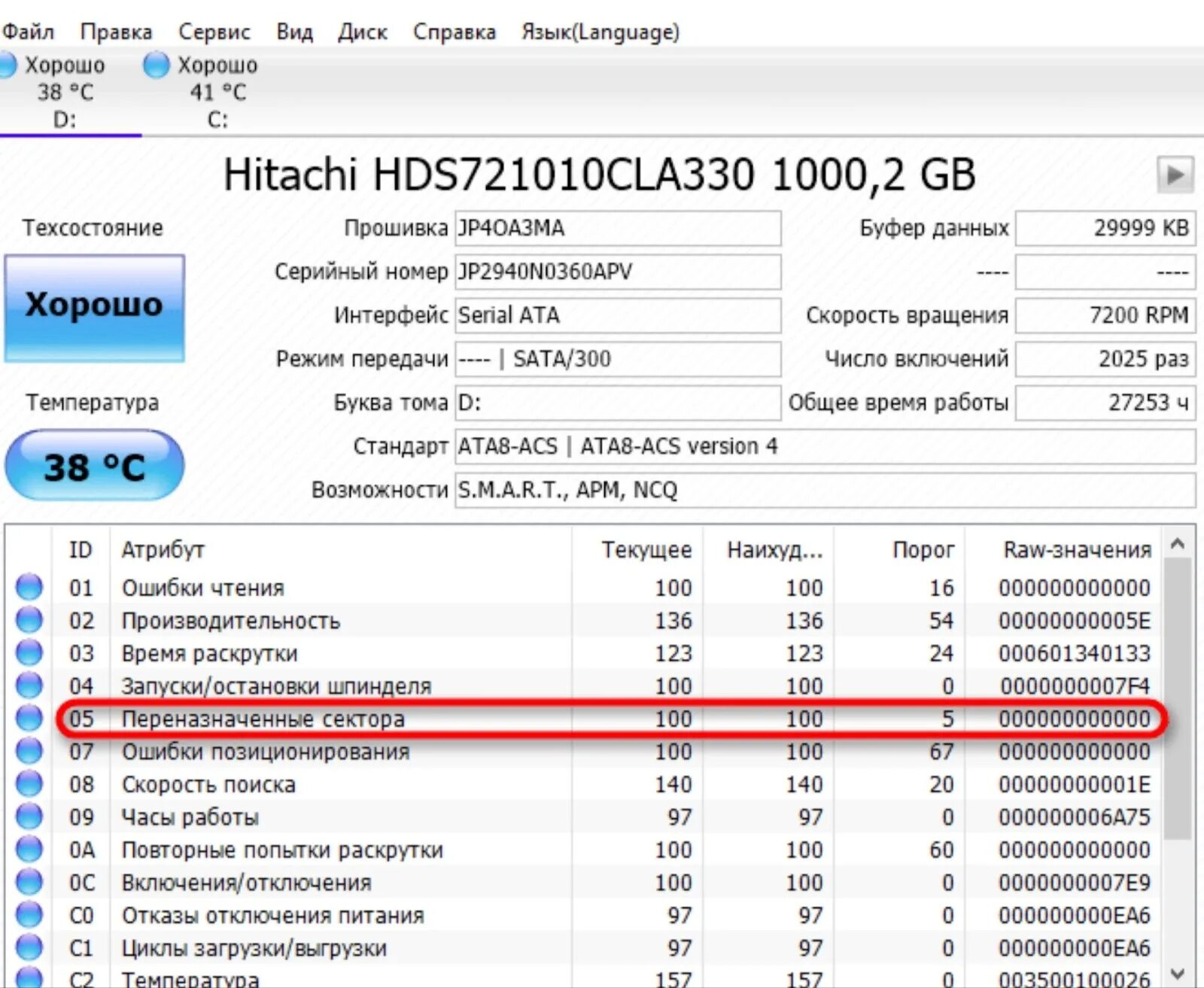The width and height of the screenshot is (1204, 988).
Task: Select the Повторные попытки раскрутки row
Action: [585, 849]
